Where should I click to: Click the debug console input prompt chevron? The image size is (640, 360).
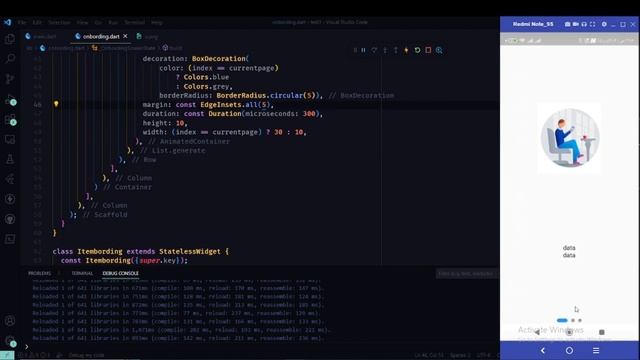click(x=27, y=347)
